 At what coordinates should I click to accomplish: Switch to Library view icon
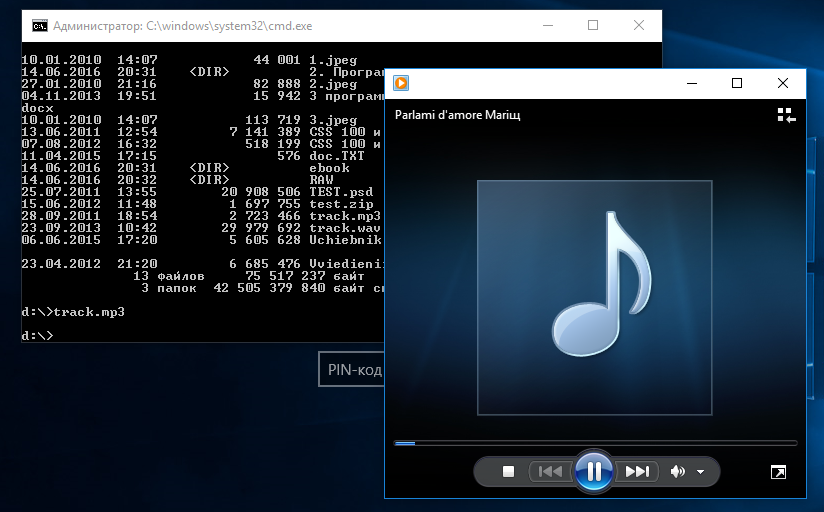coord(786,115)
